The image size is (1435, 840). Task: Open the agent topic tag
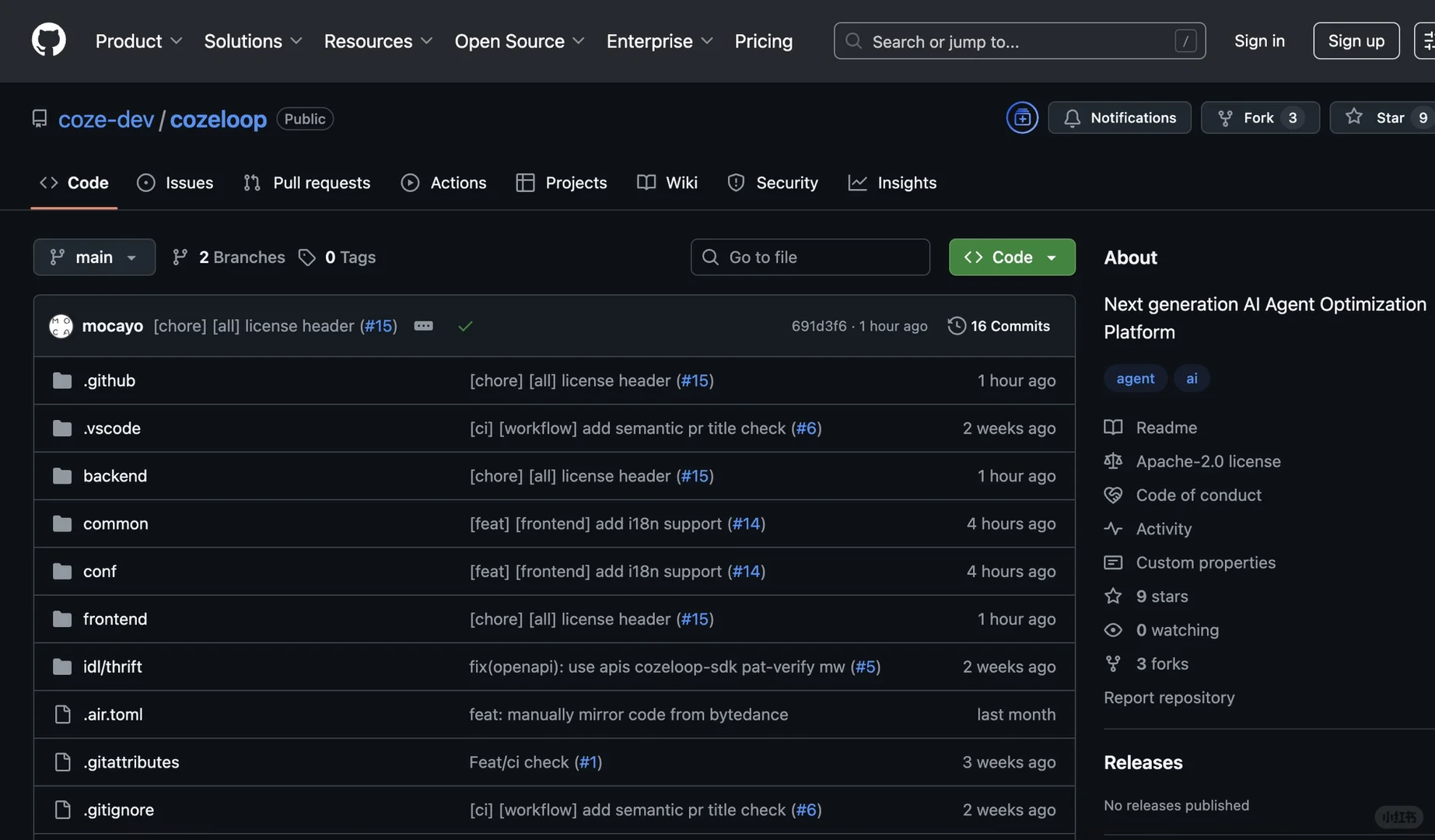[1136, 378]
